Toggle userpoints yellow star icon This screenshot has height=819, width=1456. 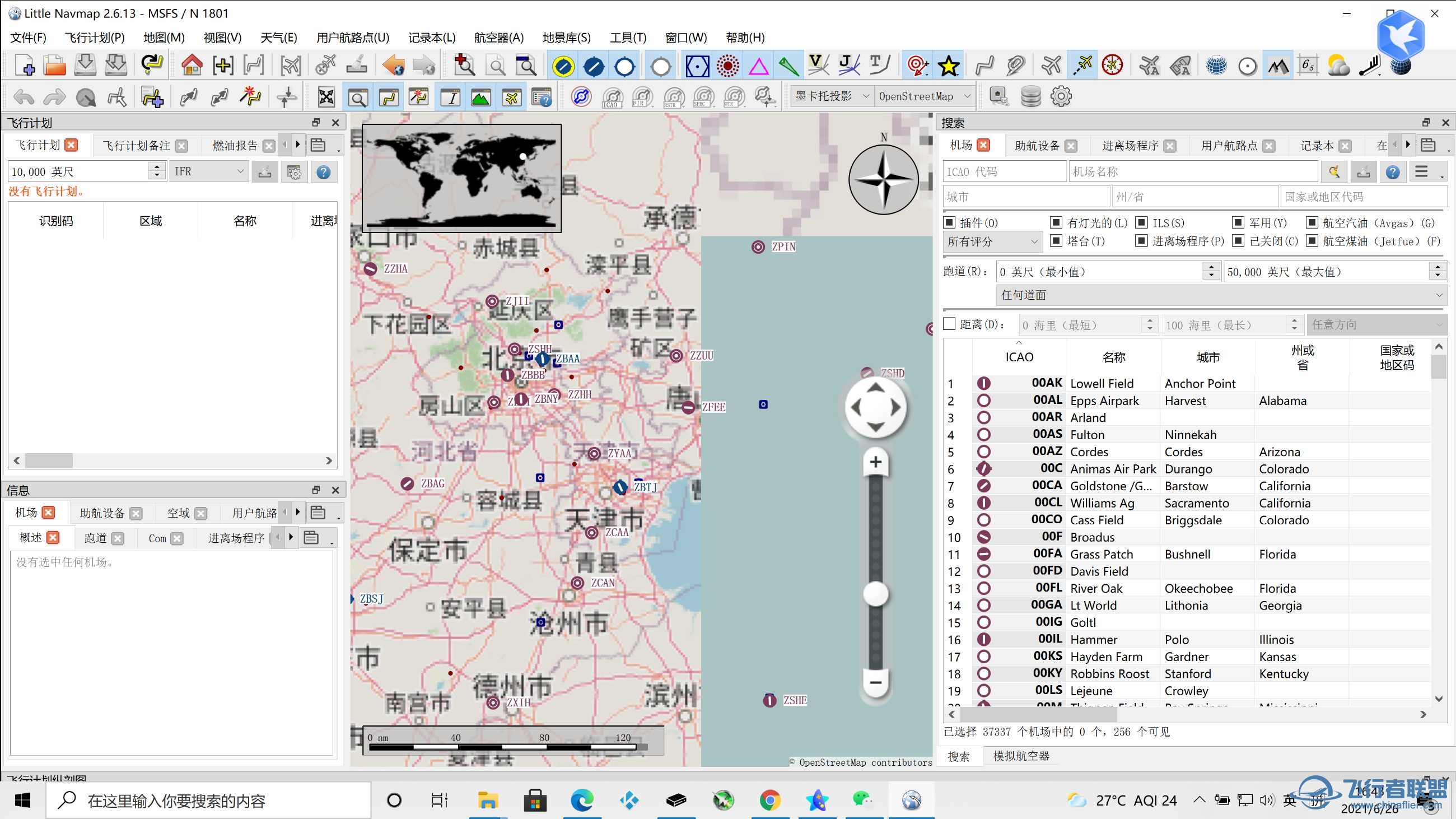click(x=949, y=66)
